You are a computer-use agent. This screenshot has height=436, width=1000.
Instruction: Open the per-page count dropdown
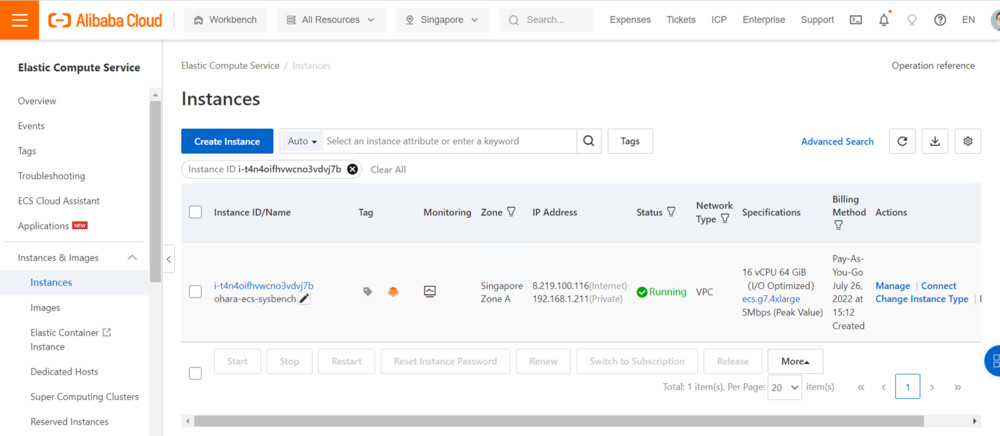[x=785, y=387]
